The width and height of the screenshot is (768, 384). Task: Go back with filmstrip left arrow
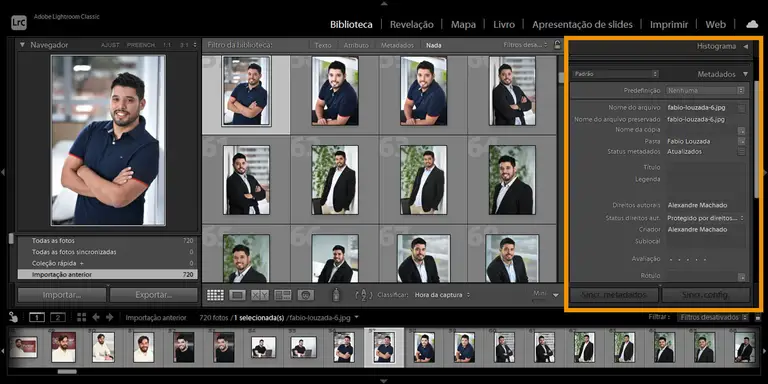[96, 317]
